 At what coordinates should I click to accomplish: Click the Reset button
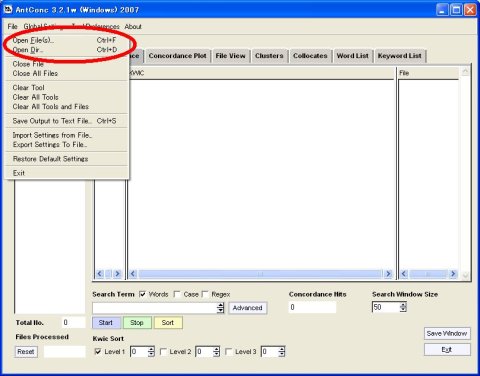pos(26,352)
